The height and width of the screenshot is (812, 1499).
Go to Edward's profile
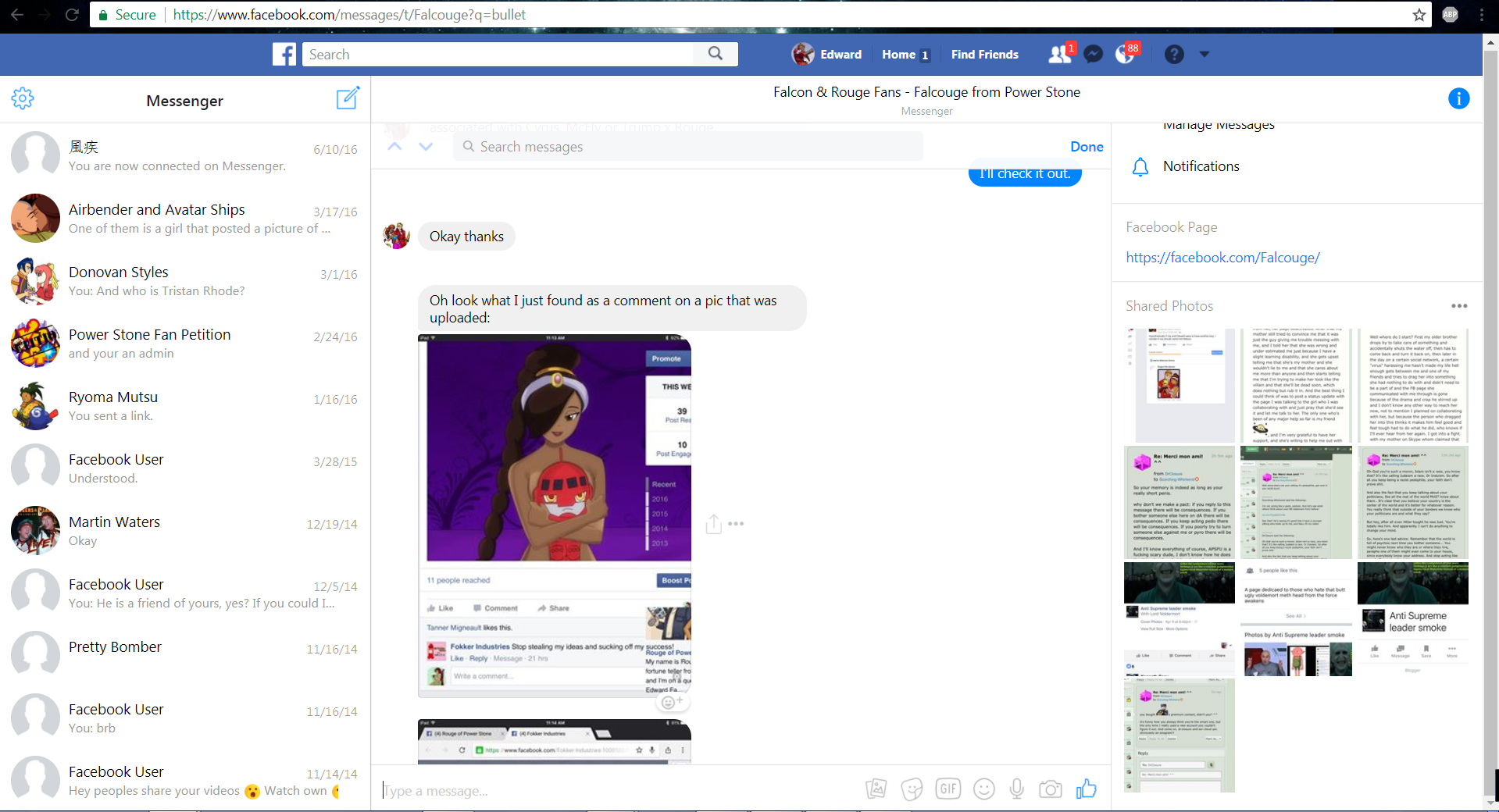[x=827, y=54]
